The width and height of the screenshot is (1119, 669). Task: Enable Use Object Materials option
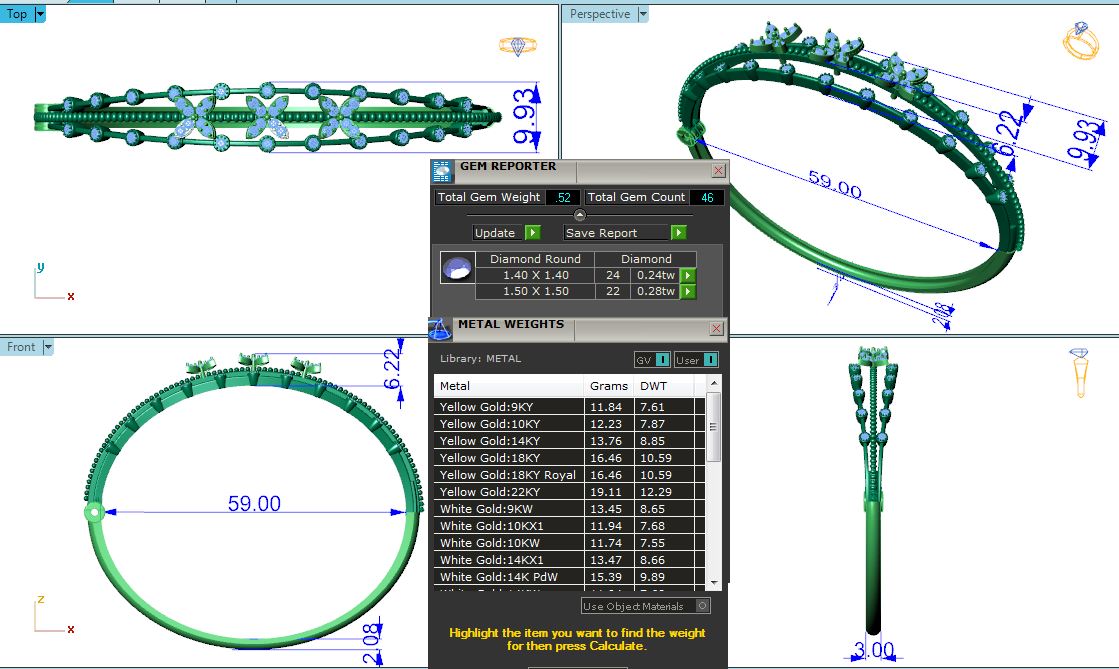click(x=702, y=605)
